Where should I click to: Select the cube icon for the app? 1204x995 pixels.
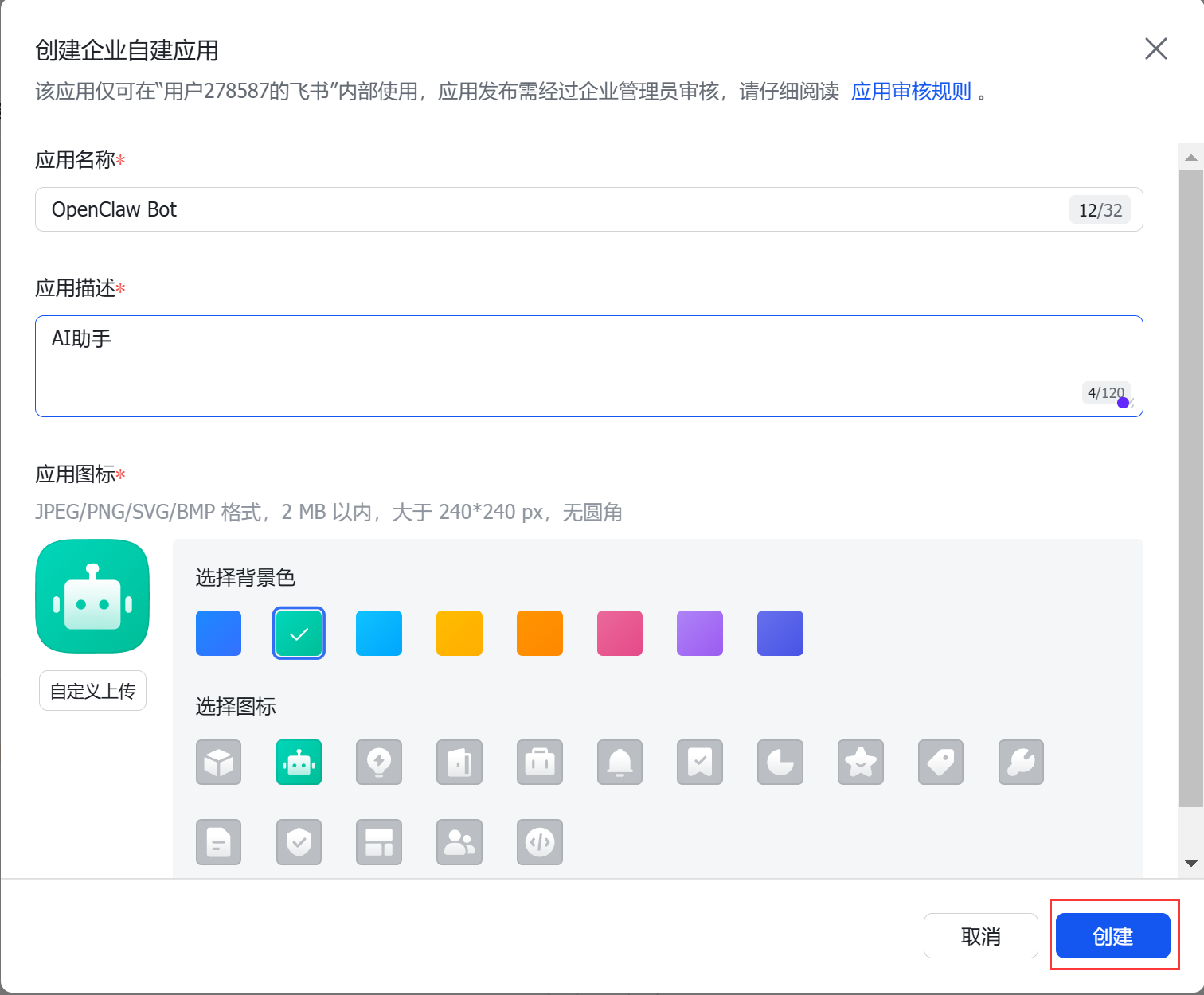tap(218, 763)
